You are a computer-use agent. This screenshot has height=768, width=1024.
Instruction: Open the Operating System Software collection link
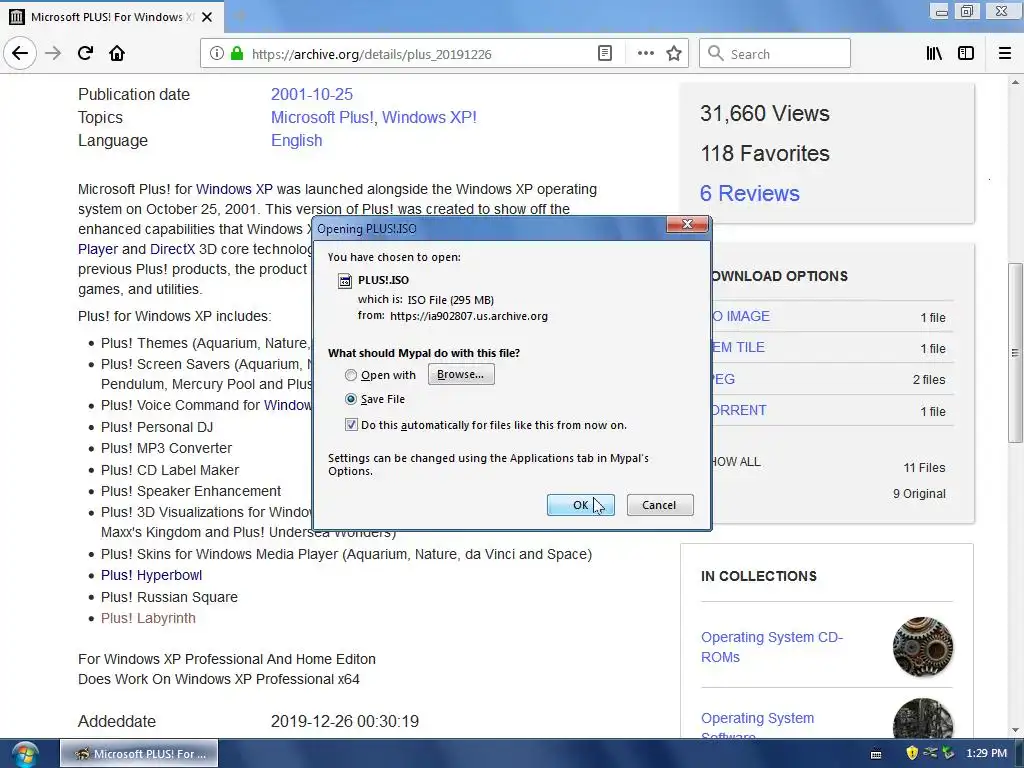point(758,727)
